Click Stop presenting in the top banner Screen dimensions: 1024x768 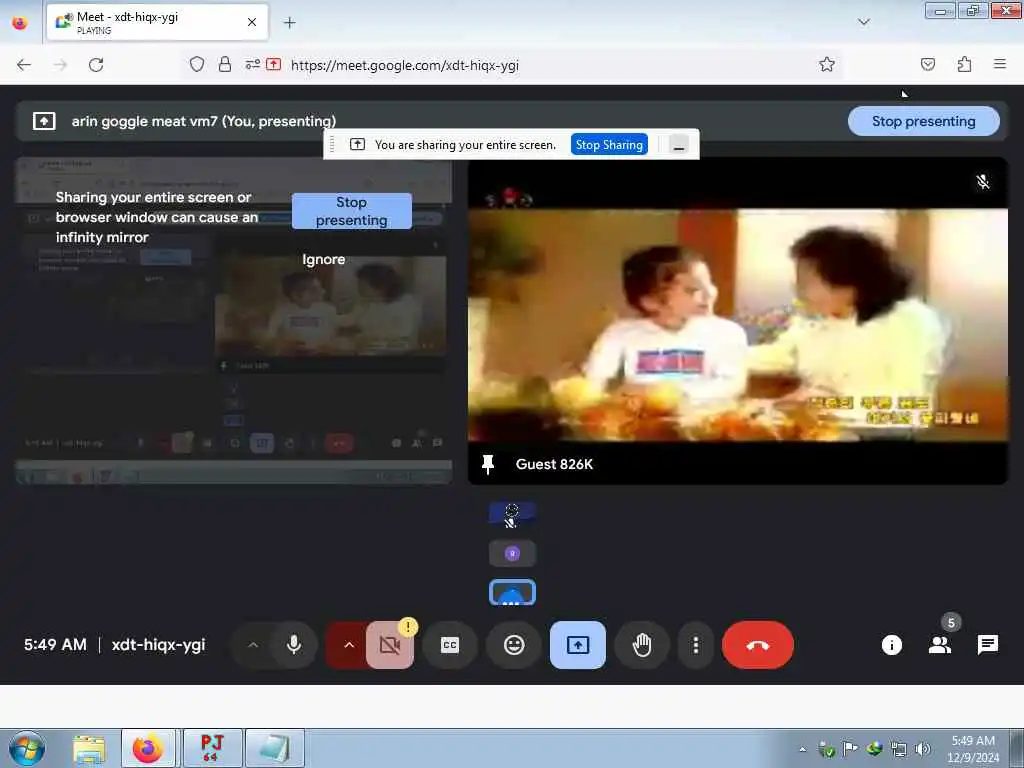(923, 121)
